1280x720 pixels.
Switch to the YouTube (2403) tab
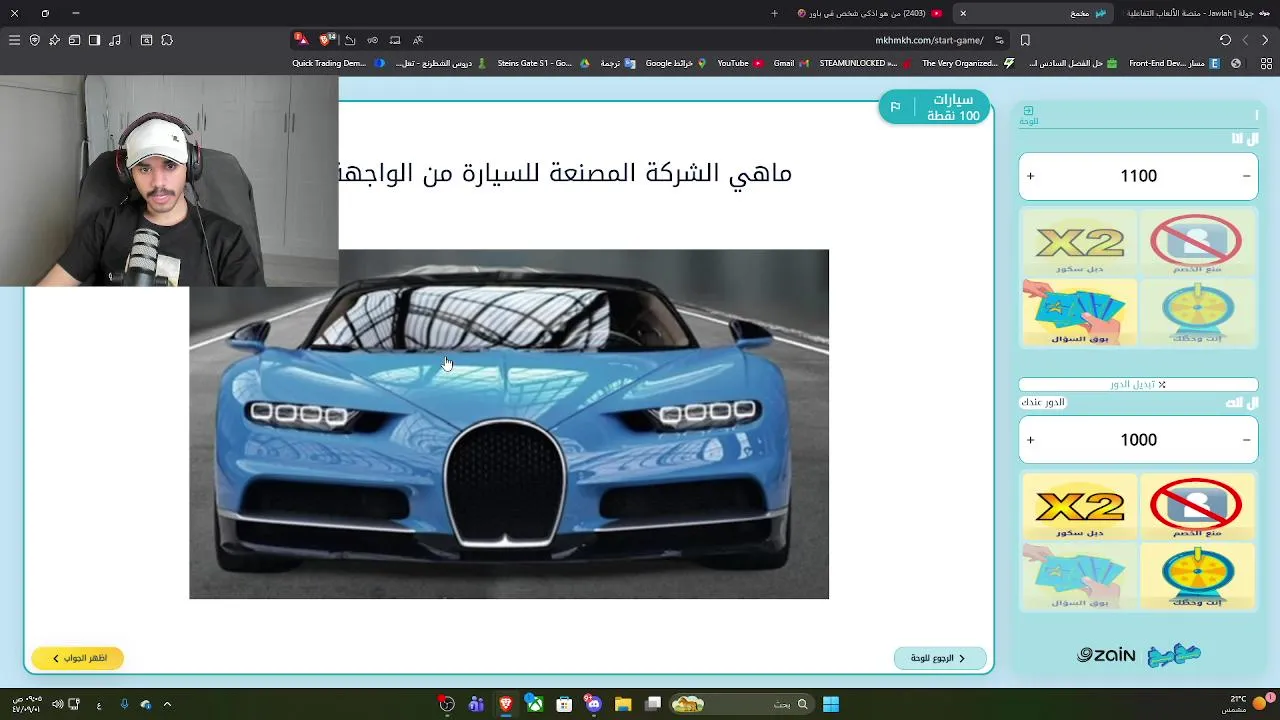pyautogui.click(x=868, y=13)
